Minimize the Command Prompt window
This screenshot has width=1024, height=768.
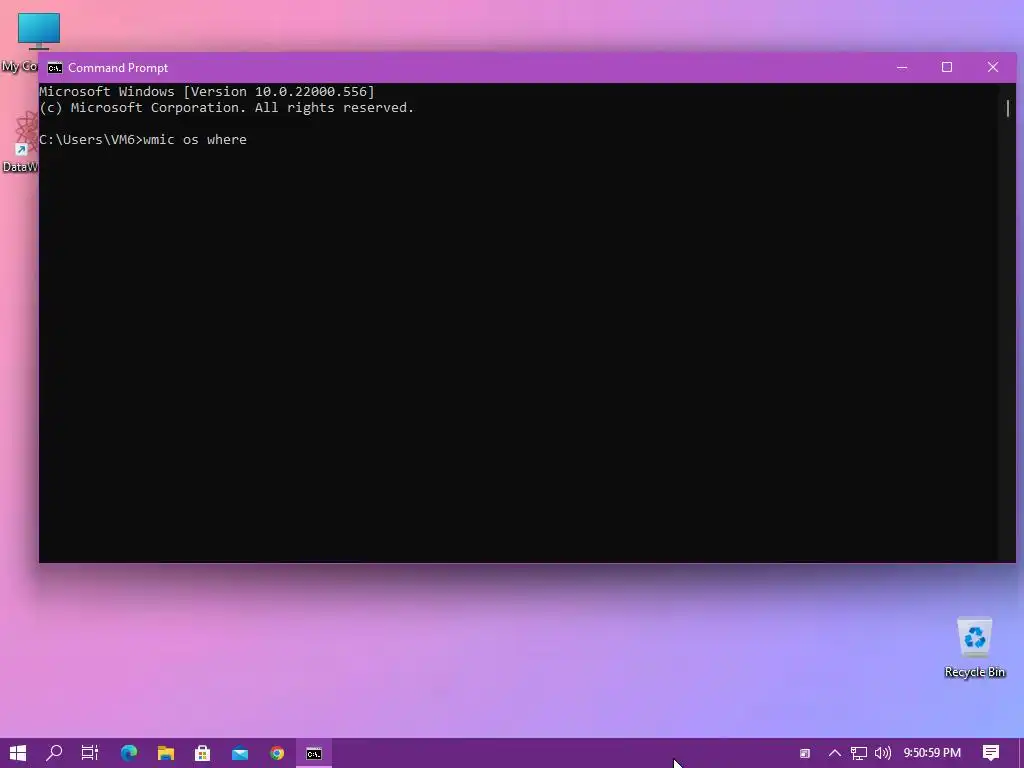pos(902,67)
